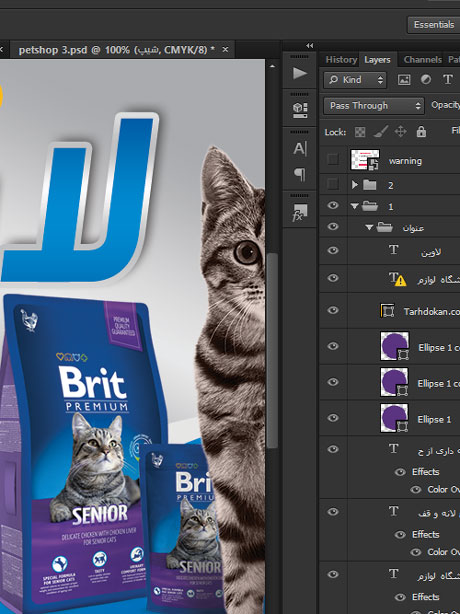The width and height of the screenshot is (460, 614).
Task: Open the Paragraph panel icon
Action: coord(299,174)
